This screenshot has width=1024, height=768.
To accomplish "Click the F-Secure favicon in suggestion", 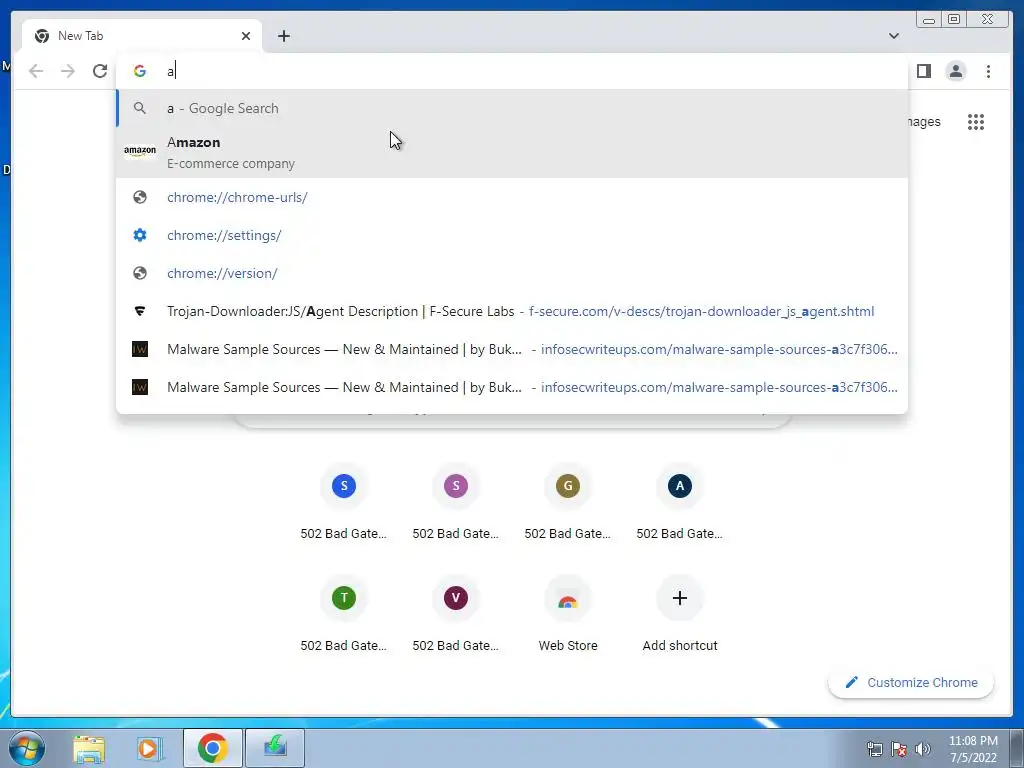I will (x=140, y=311).
